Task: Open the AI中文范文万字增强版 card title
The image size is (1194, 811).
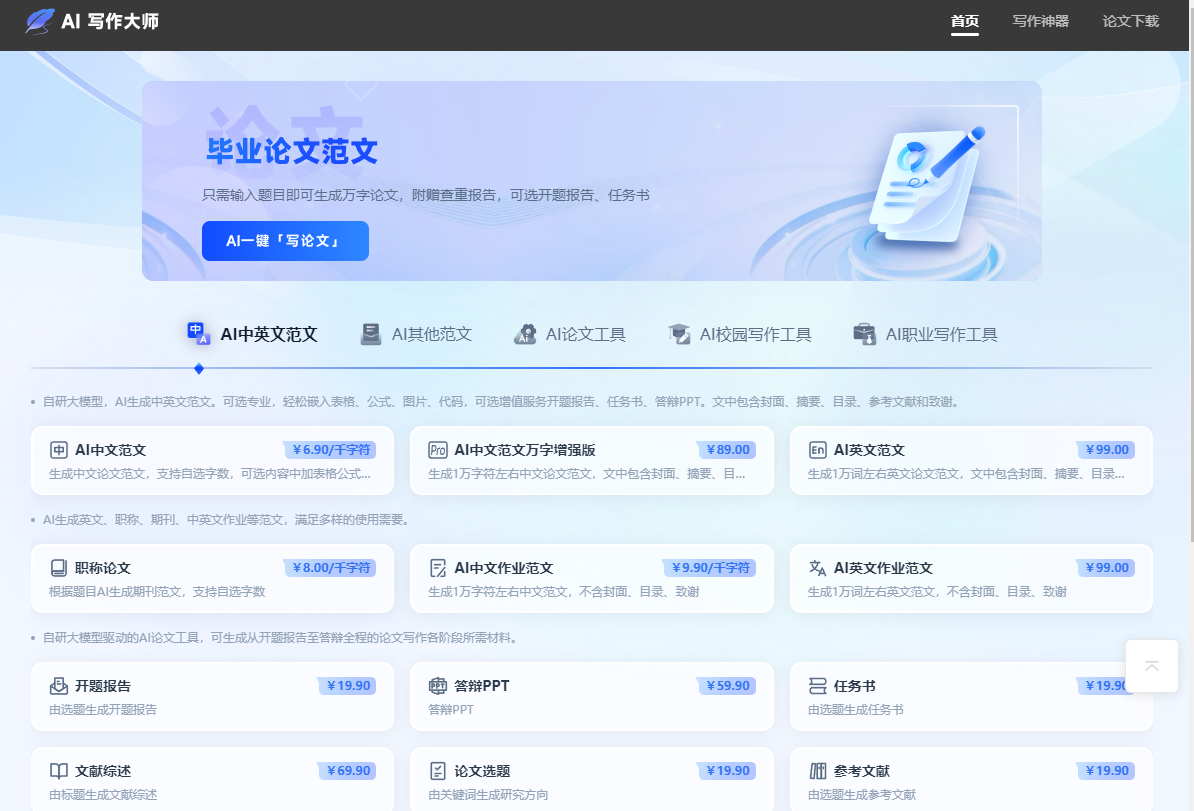Action: [525, 450]
